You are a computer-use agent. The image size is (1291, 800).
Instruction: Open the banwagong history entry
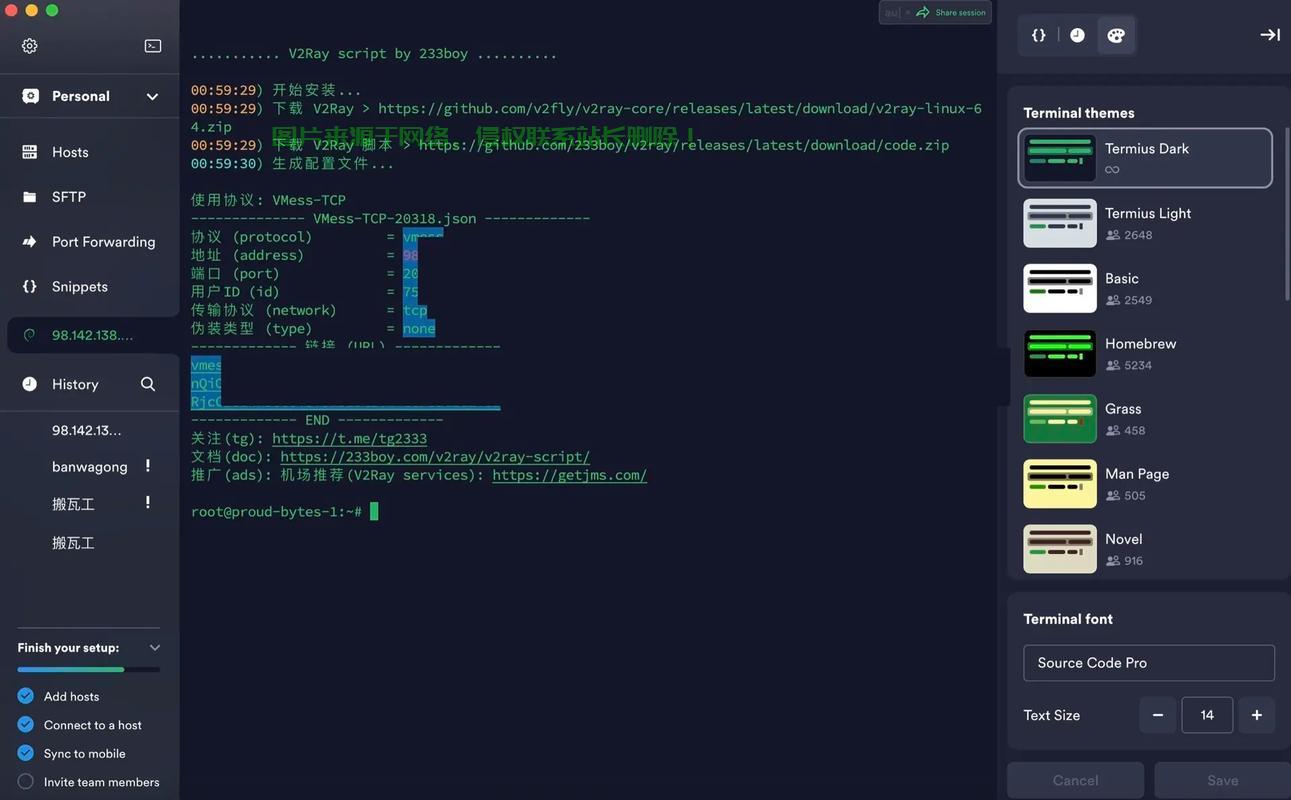(x=90, y=467)
